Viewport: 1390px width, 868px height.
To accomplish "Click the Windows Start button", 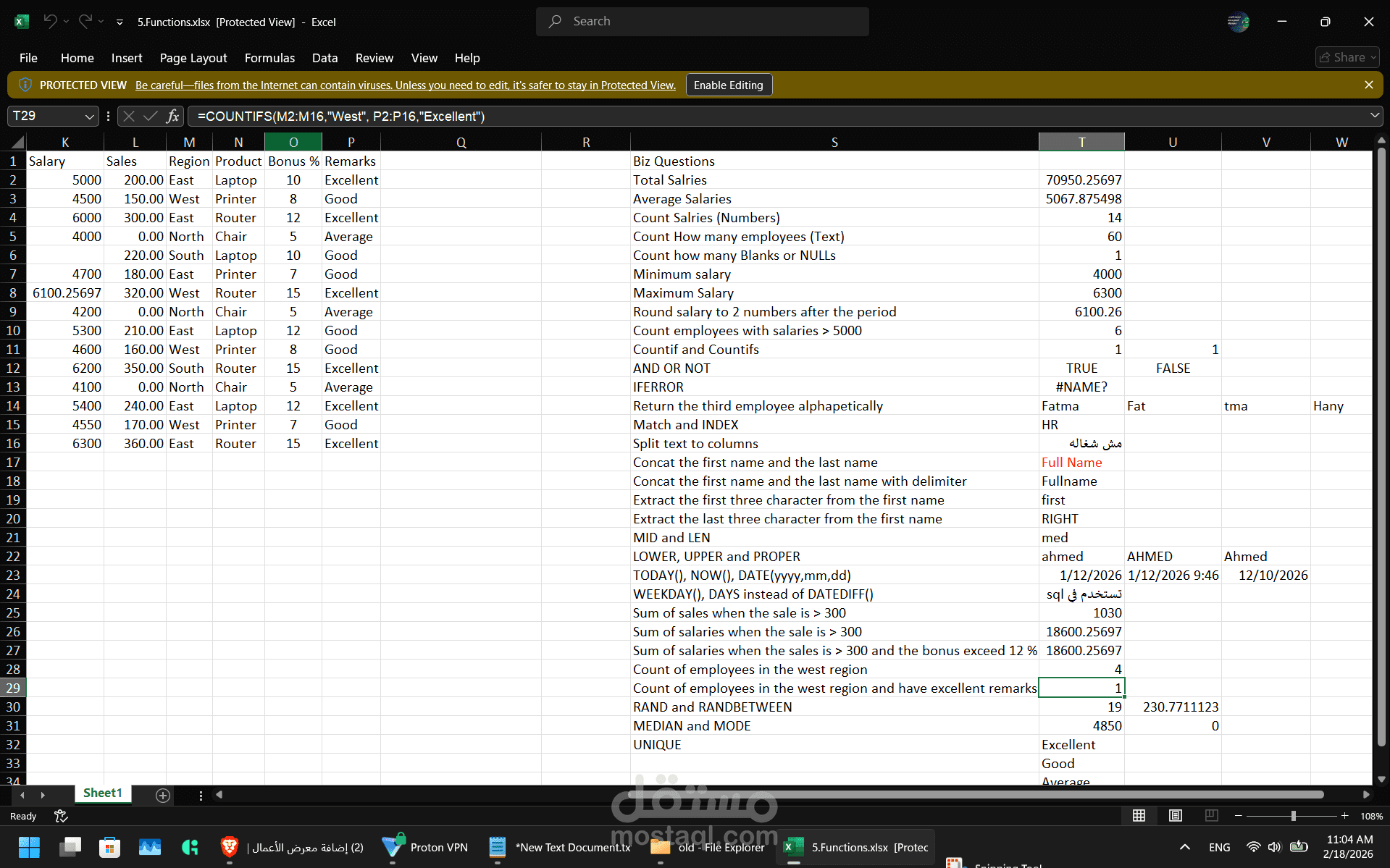I will click(x=29, y=847).
